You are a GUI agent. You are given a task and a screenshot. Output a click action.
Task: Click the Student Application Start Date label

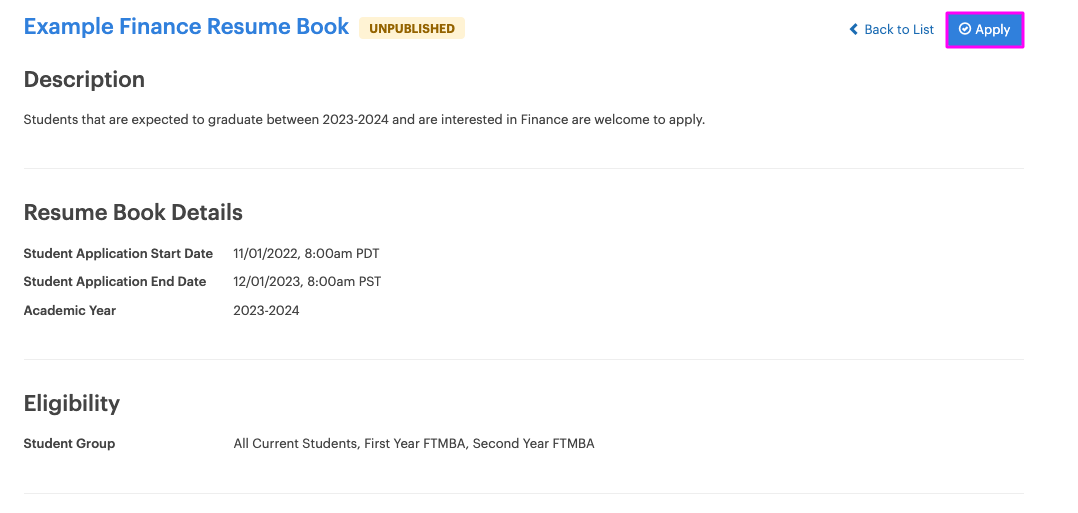point(118,254)
